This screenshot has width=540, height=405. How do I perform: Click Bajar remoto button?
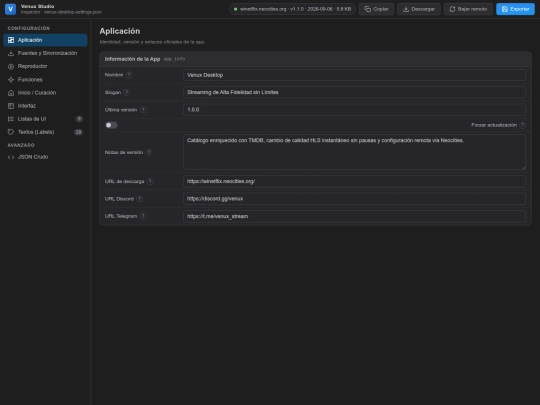pos(468,9)
